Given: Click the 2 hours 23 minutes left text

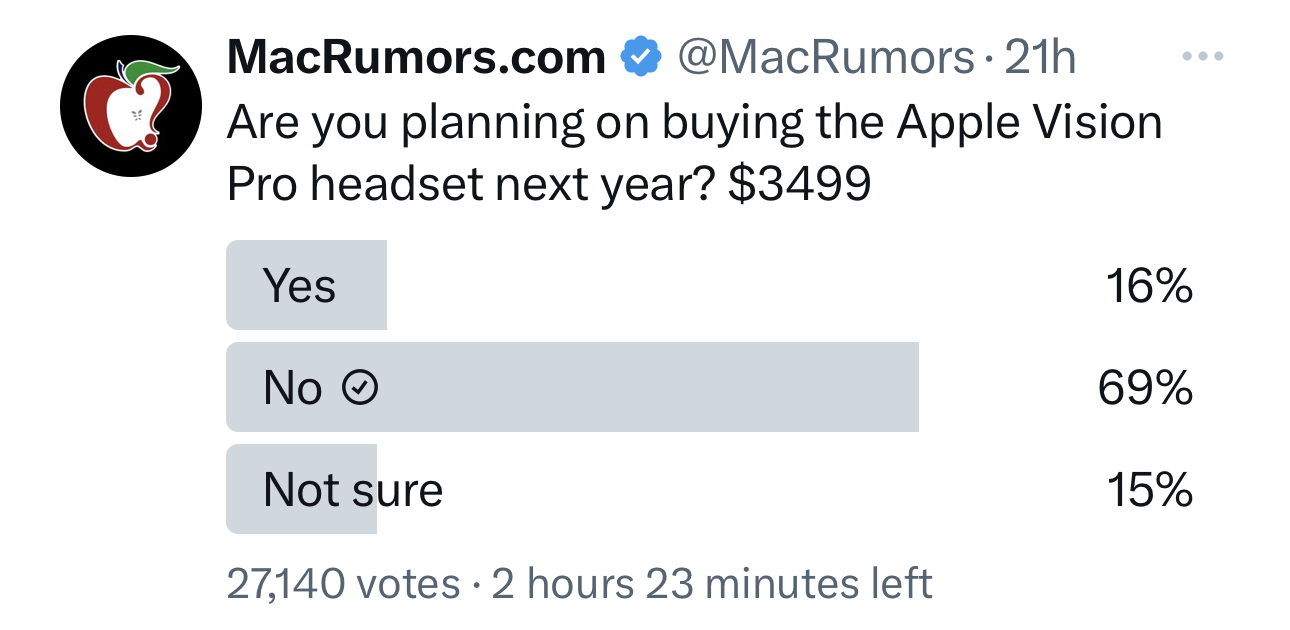Looking at the screenshot, I should [712, 583].
